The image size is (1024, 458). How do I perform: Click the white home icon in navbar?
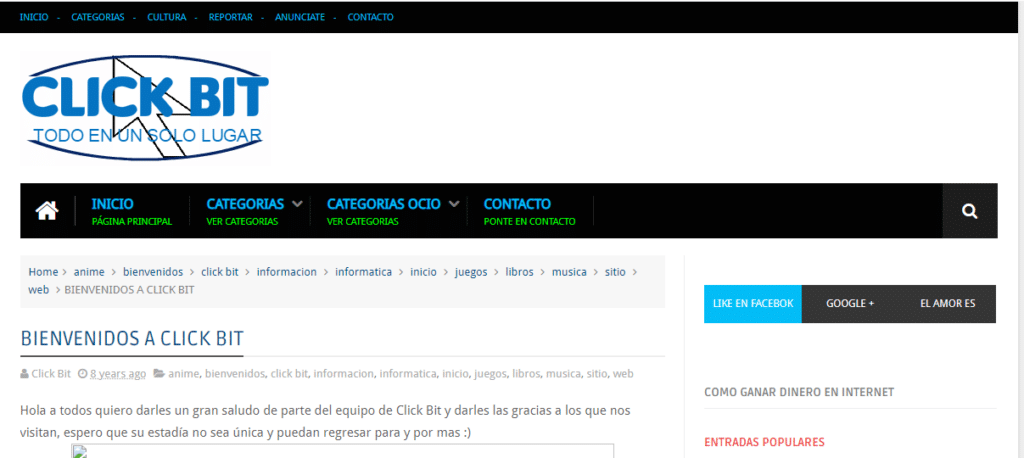pyautogui.click(x=47, y=210)
